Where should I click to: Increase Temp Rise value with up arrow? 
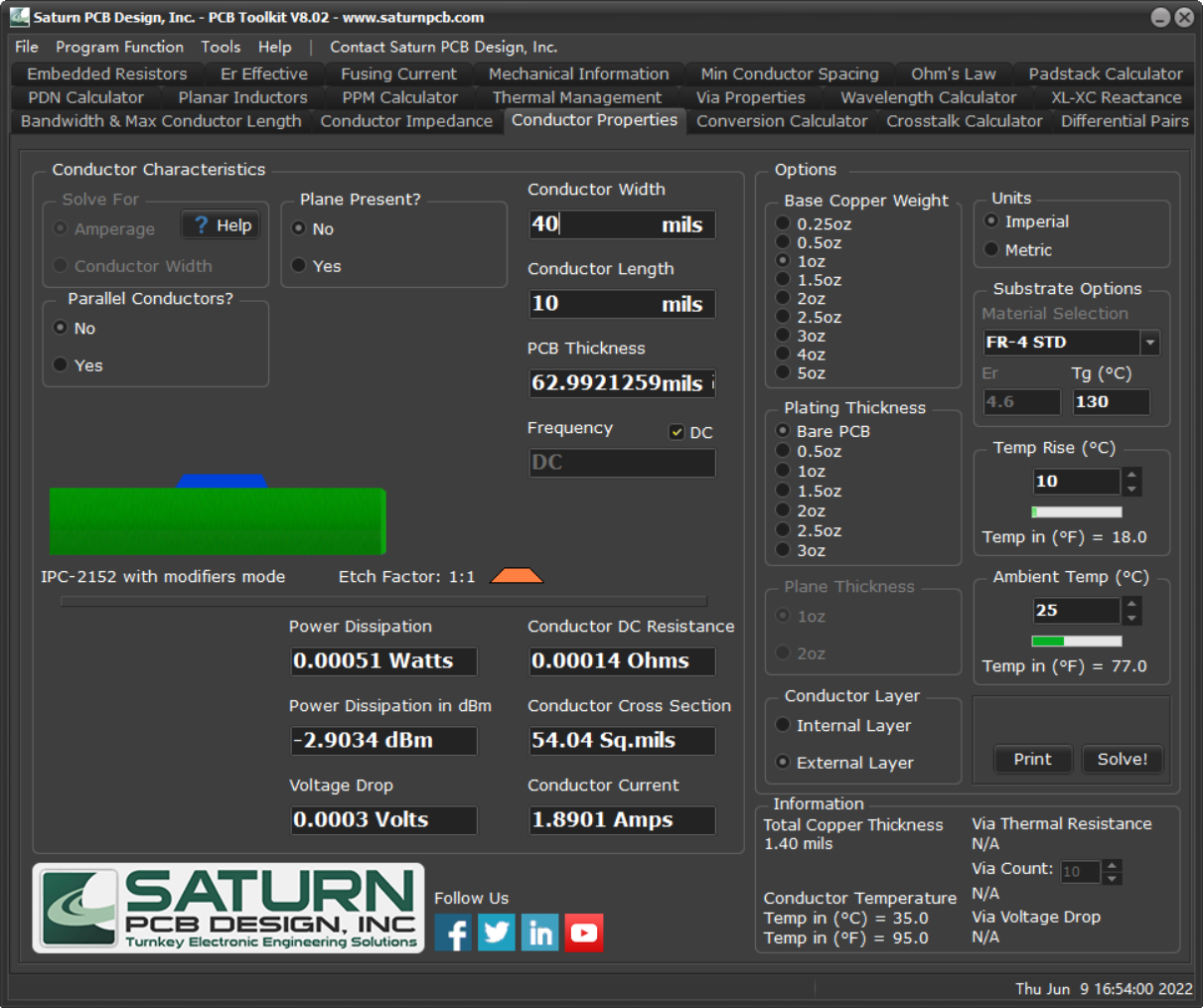pyautogui.click(x=1131, y=475)
